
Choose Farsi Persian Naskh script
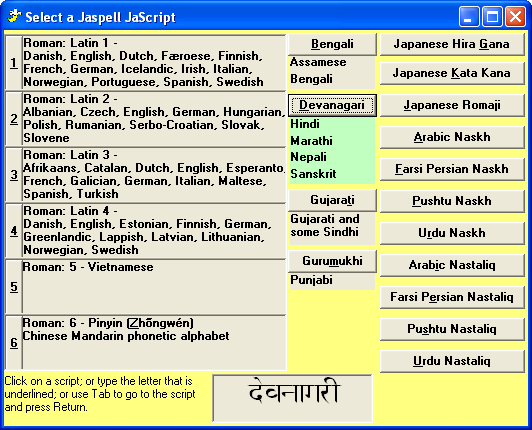pos(452,169)
